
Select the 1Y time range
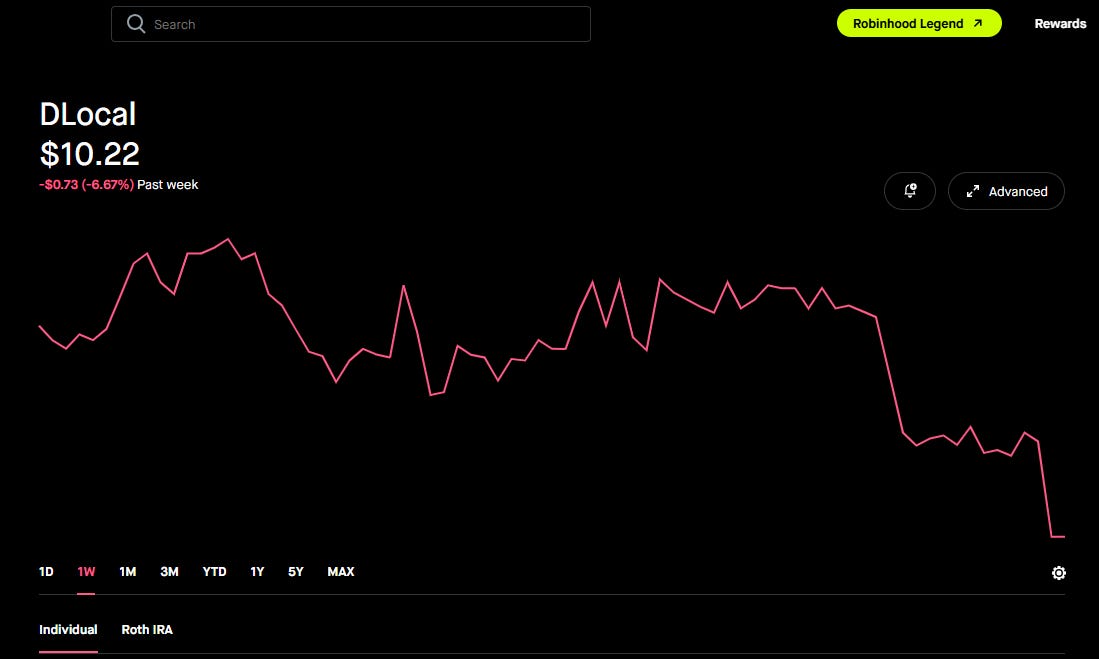257,571
